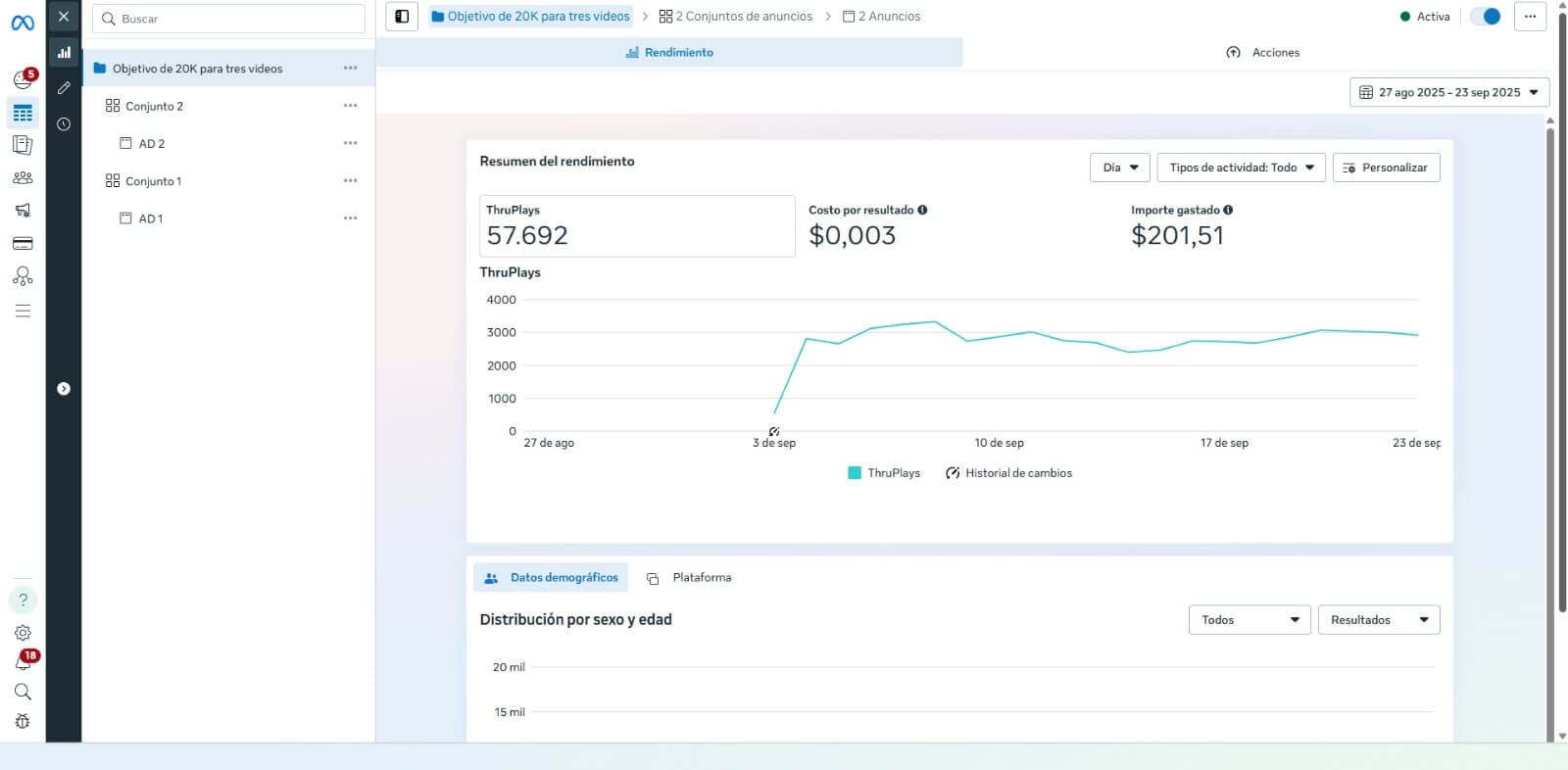Toggle ThruPlays legend series visibility

click(884, 473)
